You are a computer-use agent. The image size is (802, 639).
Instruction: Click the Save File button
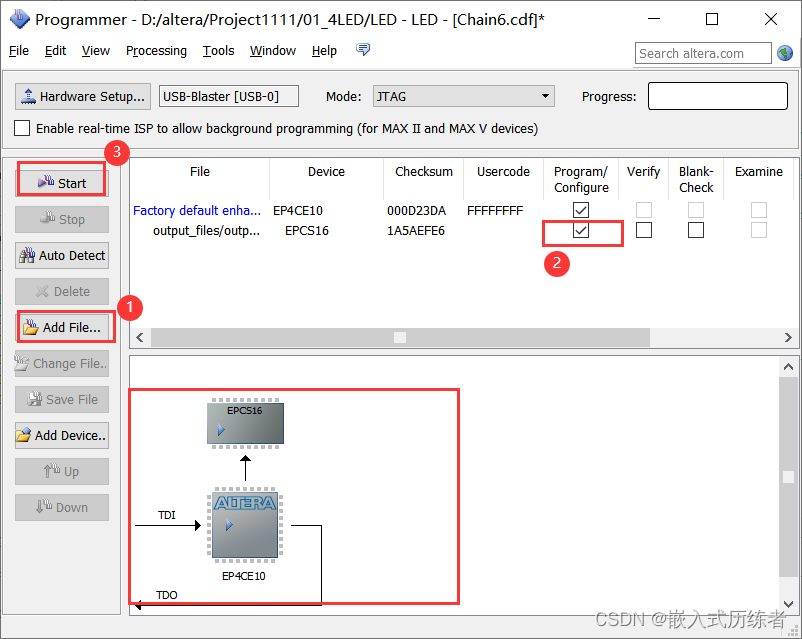click(x=61, y=399)
